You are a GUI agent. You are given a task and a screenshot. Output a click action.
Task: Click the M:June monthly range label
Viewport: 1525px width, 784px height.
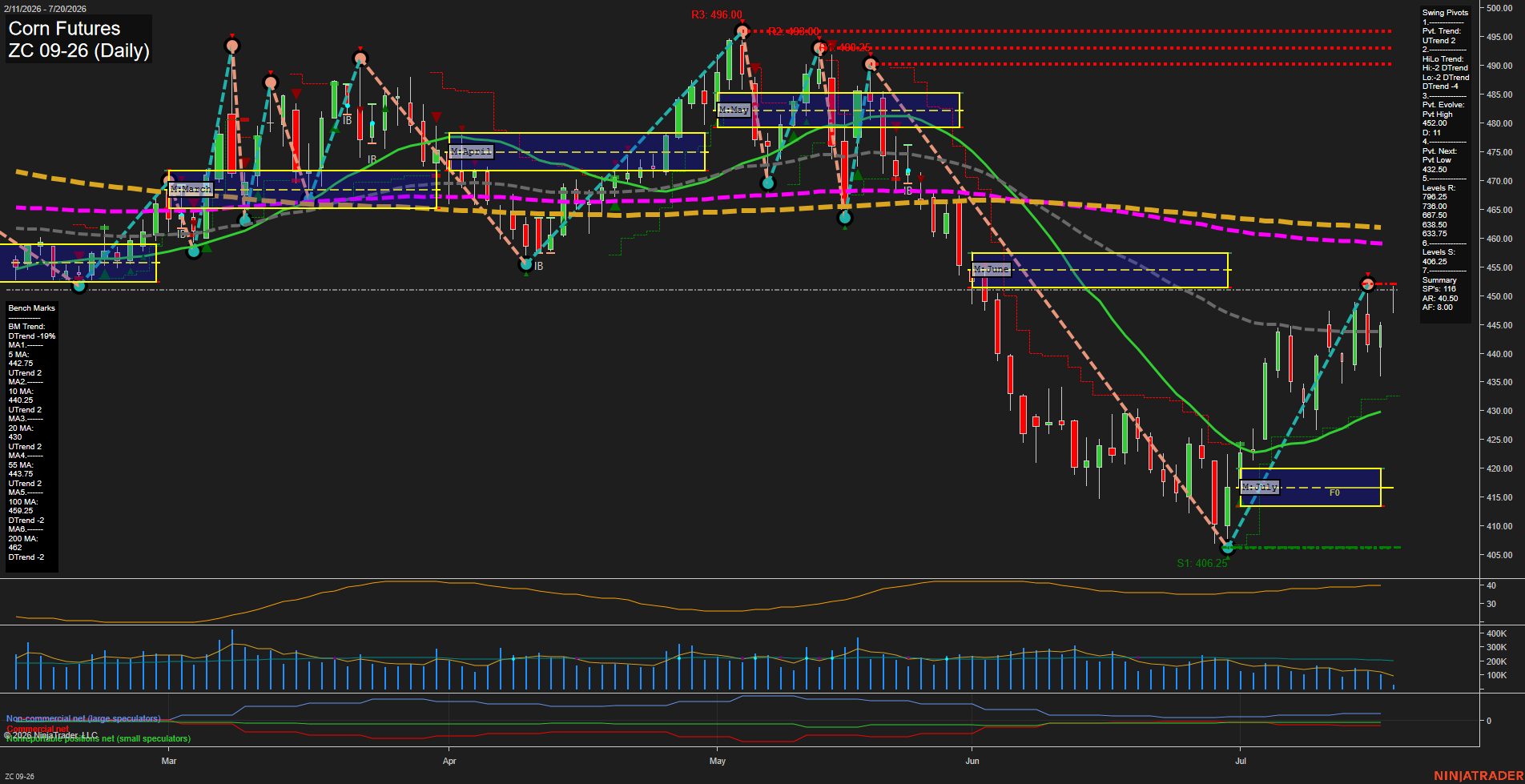pyautogui.click(x=992, y=269)
